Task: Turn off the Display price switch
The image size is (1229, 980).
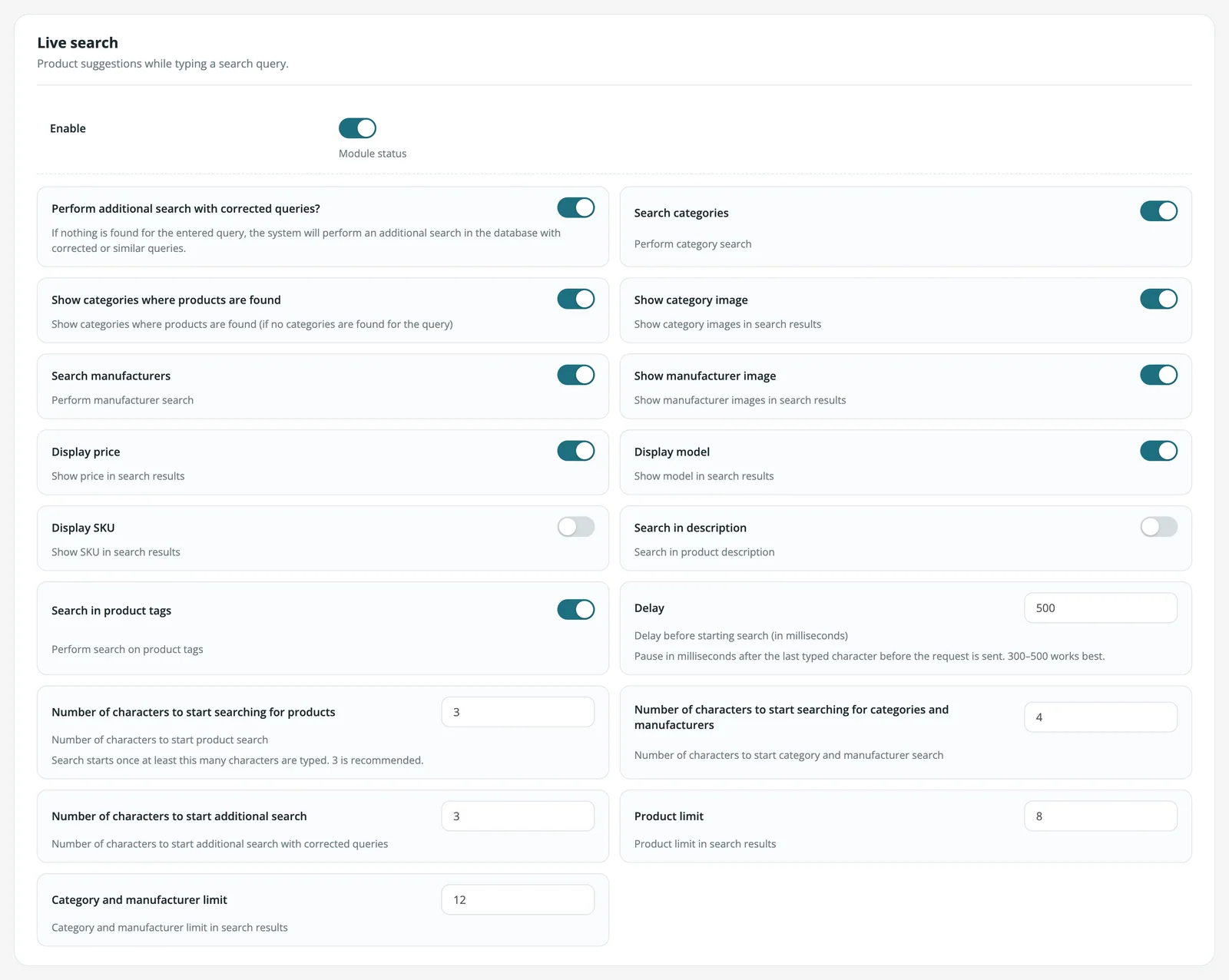Action: 576,451
